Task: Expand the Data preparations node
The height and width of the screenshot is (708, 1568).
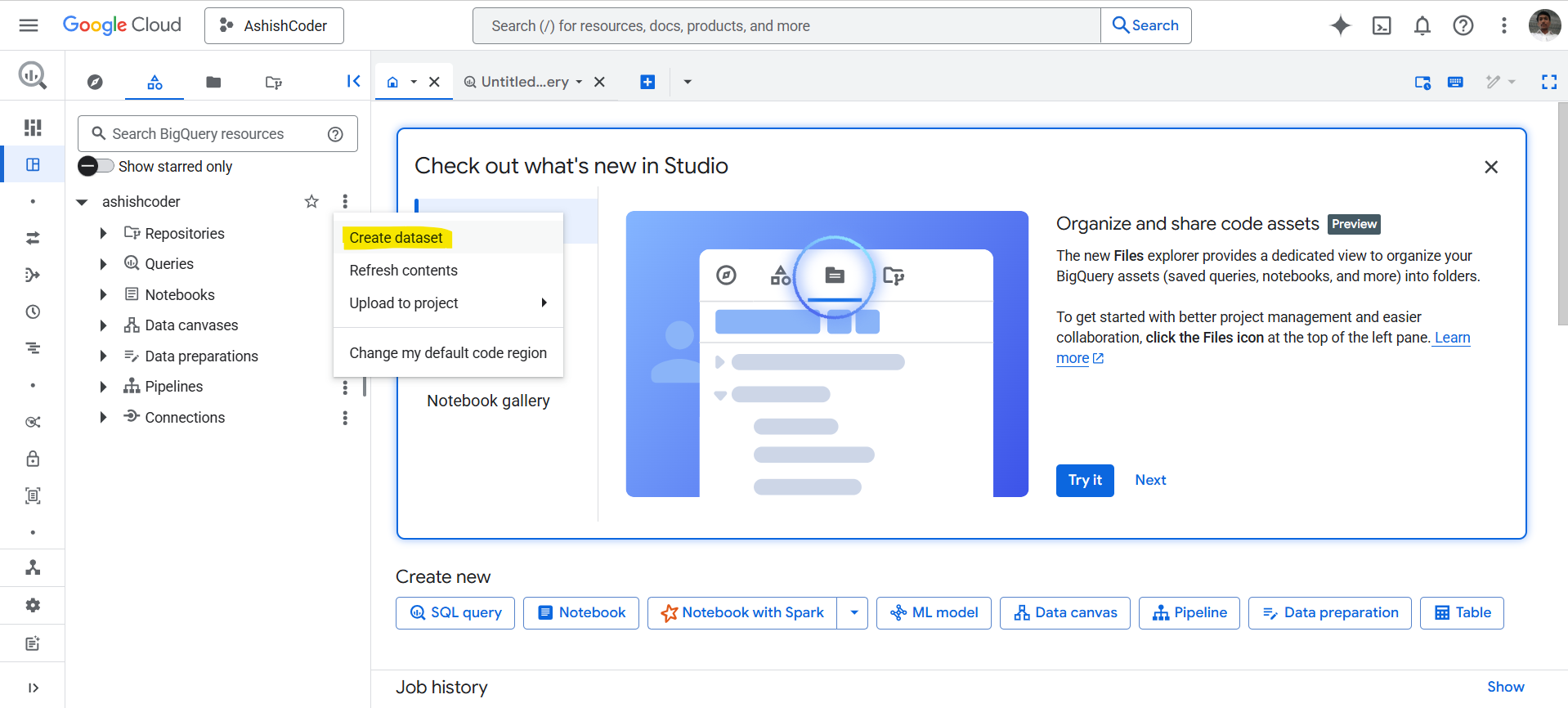Action: (x=103, y=356)
